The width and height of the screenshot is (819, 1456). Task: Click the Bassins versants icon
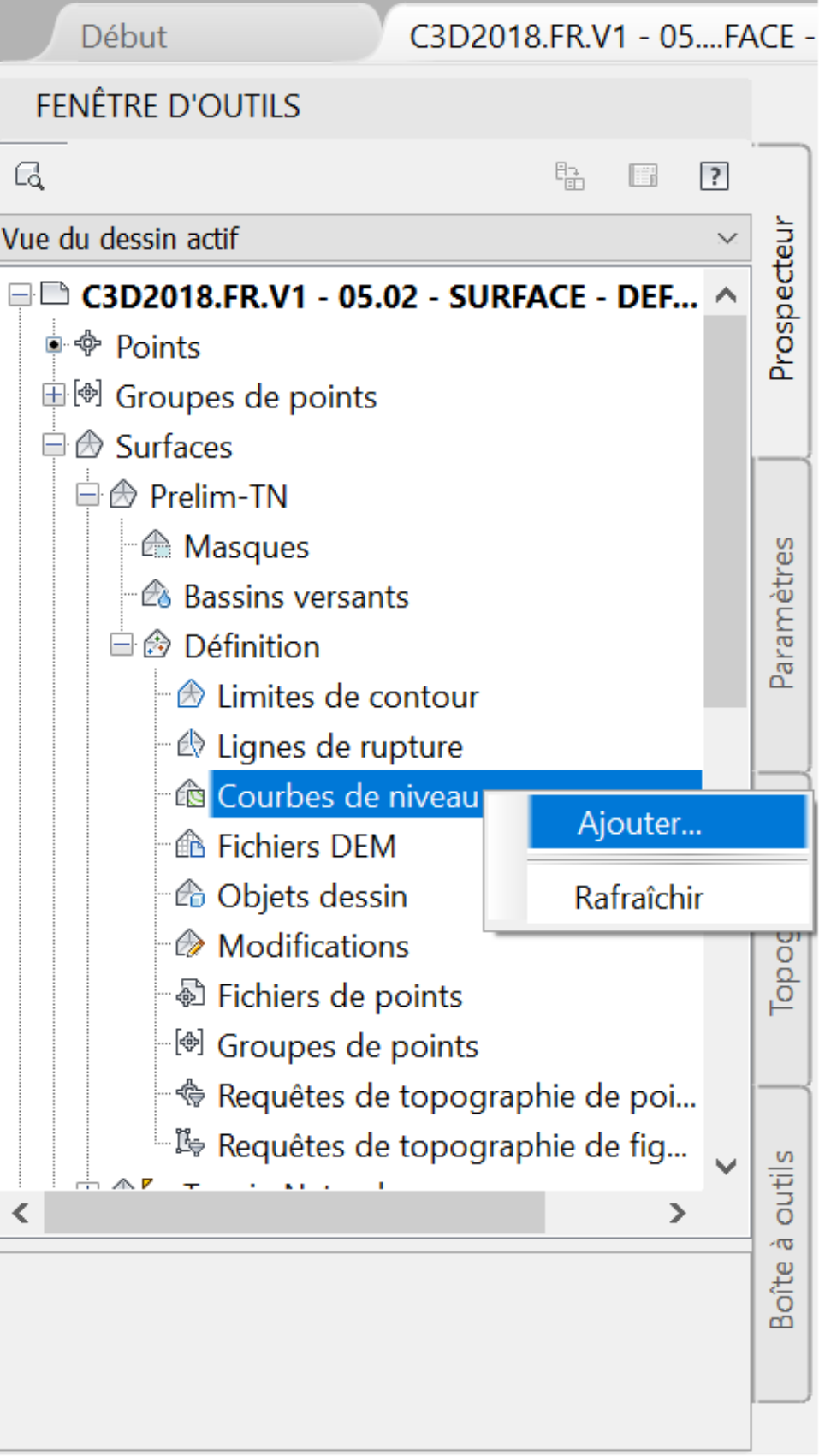(157, 595)
